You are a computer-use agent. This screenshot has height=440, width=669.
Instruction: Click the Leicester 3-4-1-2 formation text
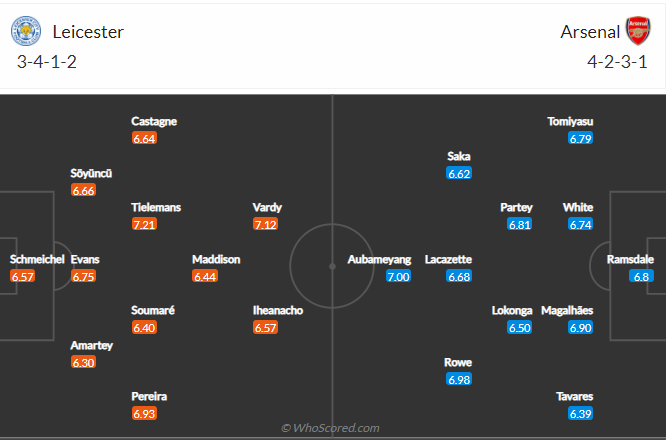[x=49, y=62]
